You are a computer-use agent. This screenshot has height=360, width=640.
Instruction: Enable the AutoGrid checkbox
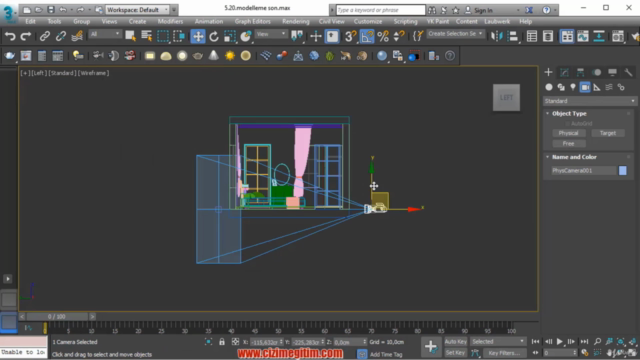pos(567,123)
